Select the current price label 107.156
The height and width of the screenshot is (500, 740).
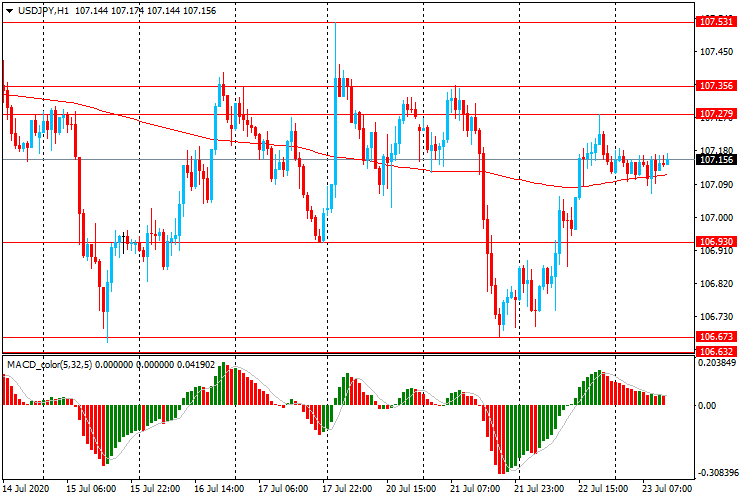(x=716, y=160)
